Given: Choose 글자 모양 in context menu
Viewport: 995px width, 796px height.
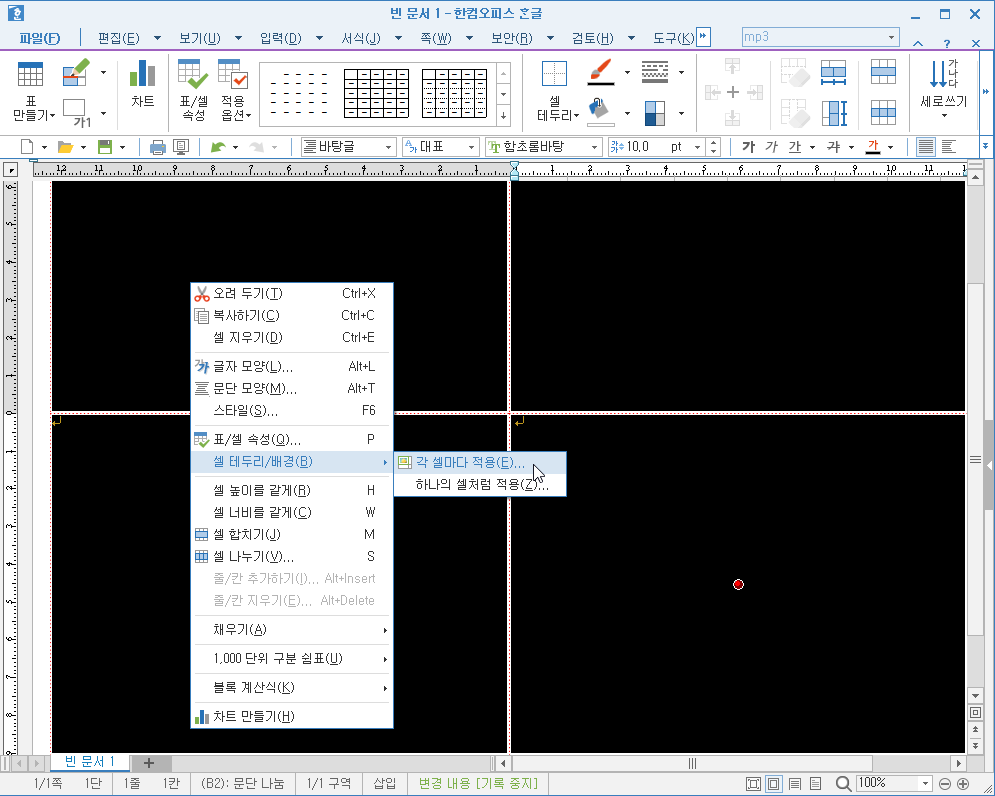Looking at the screenshot, I should coord(292,366).
